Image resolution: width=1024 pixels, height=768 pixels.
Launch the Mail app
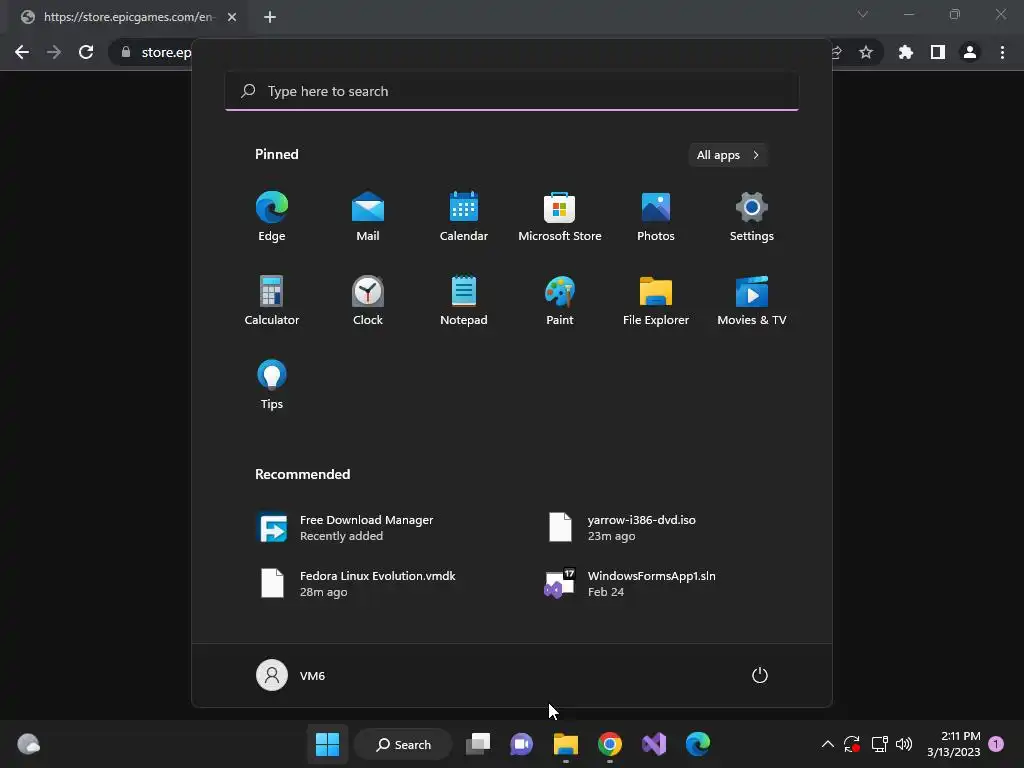[368, 217]
